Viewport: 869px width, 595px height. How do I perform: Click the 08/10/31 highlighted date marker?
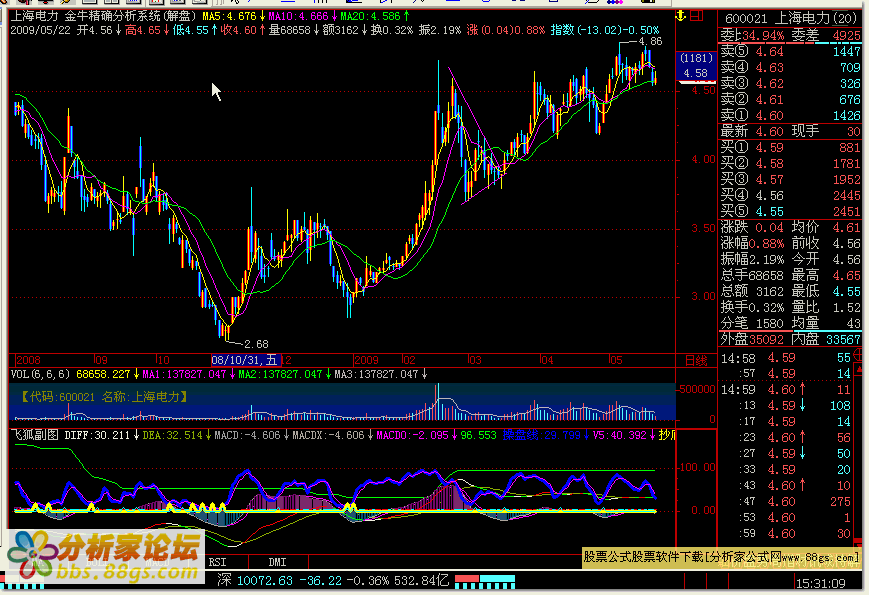coord(246,360)
